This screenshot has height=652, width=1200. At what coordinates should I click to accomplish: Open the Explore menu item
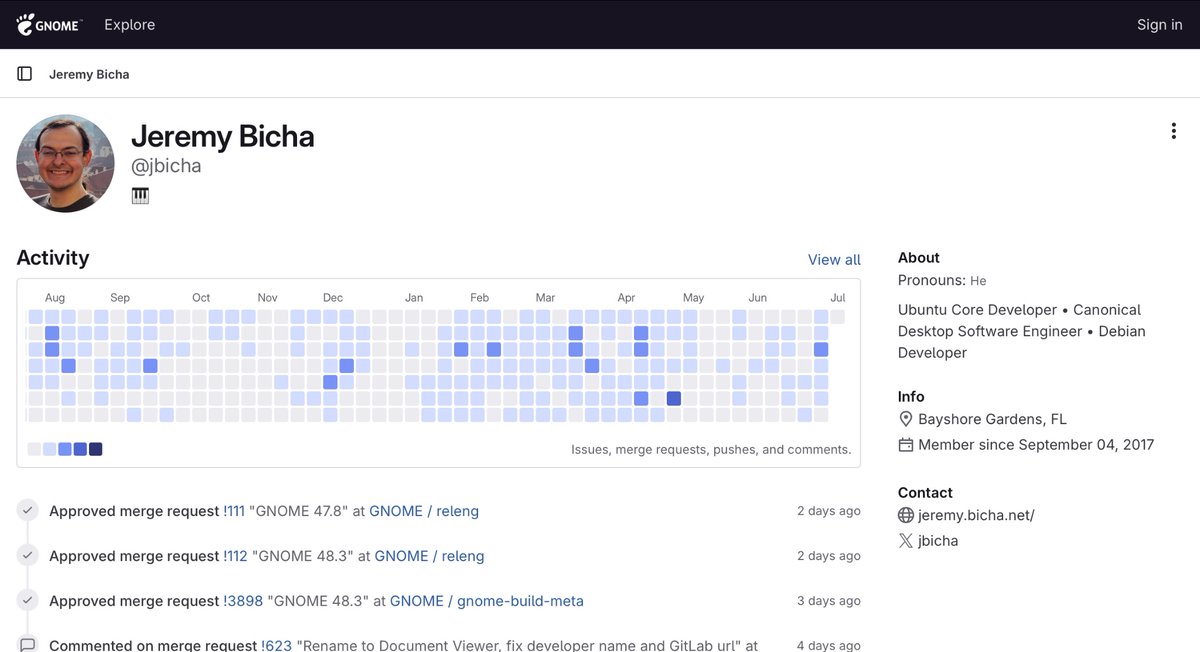tap(130, 25)
